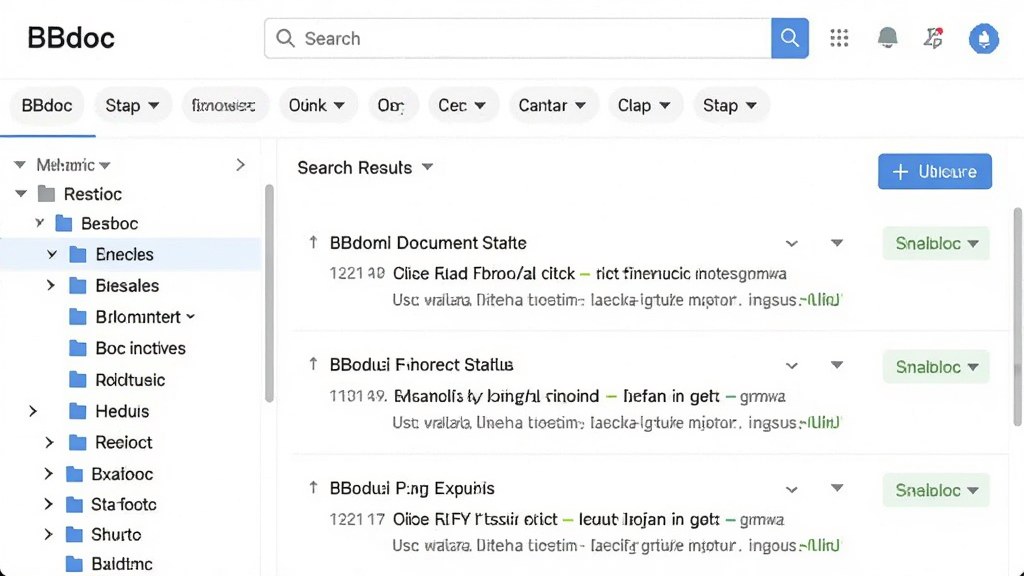
Task: Open the Stap dropdown after BBdoc
Action: click(133, 105)
